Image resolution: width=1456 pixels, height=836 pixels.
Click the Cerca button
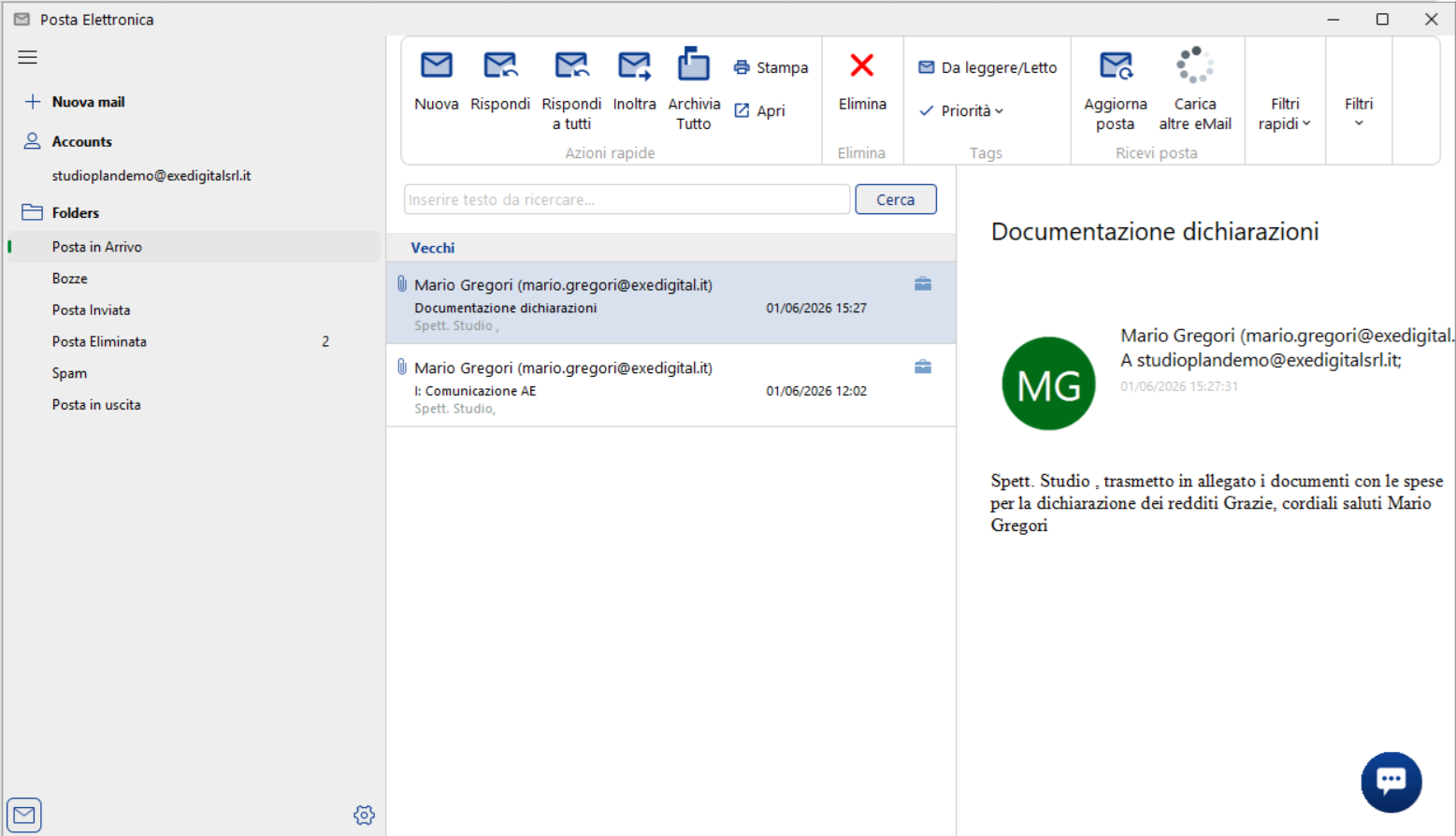coord(895,199)
